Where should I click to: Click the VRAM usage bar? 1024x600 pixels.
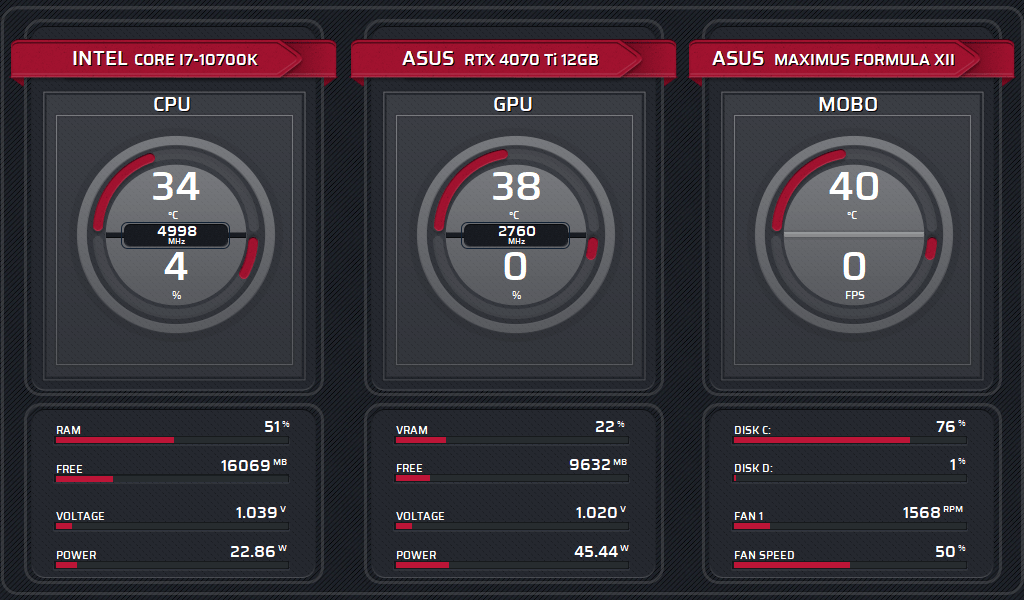[x=512, y=440]
